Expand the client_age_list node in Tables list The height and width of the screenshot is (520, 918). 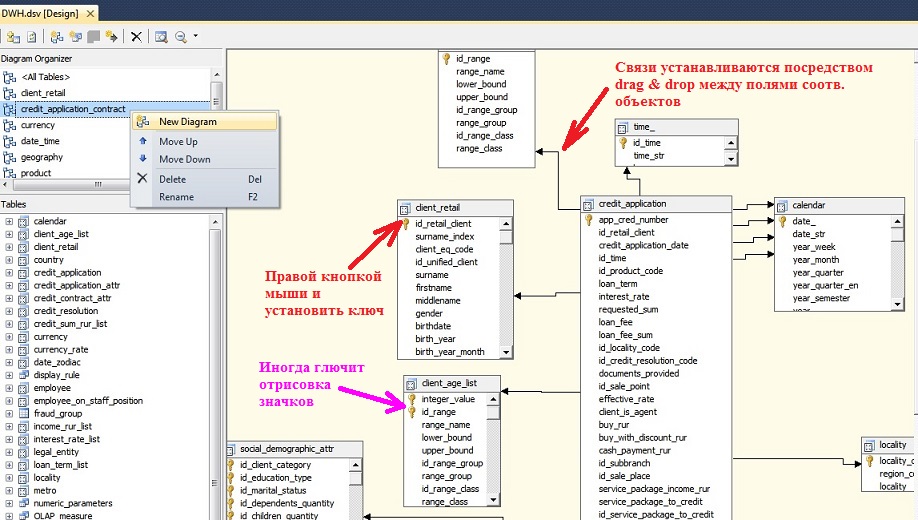coord(9,234)
